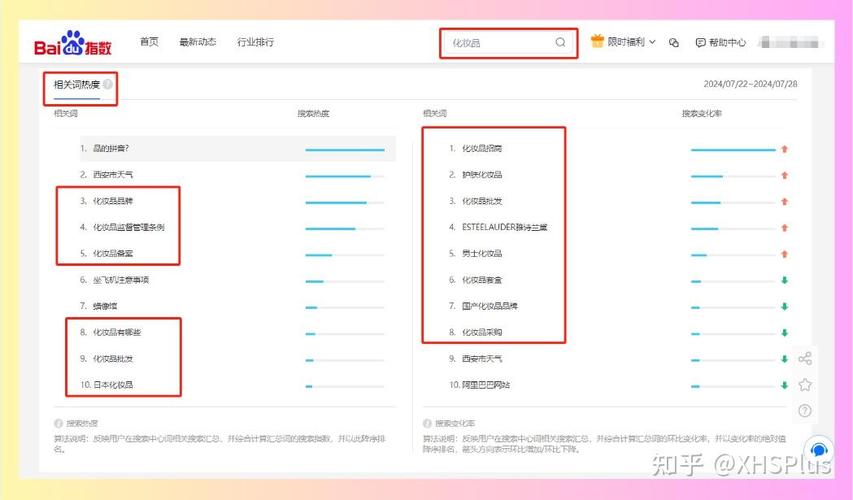Click the change-rate bar for 化妆品招商

coord(733,150)
